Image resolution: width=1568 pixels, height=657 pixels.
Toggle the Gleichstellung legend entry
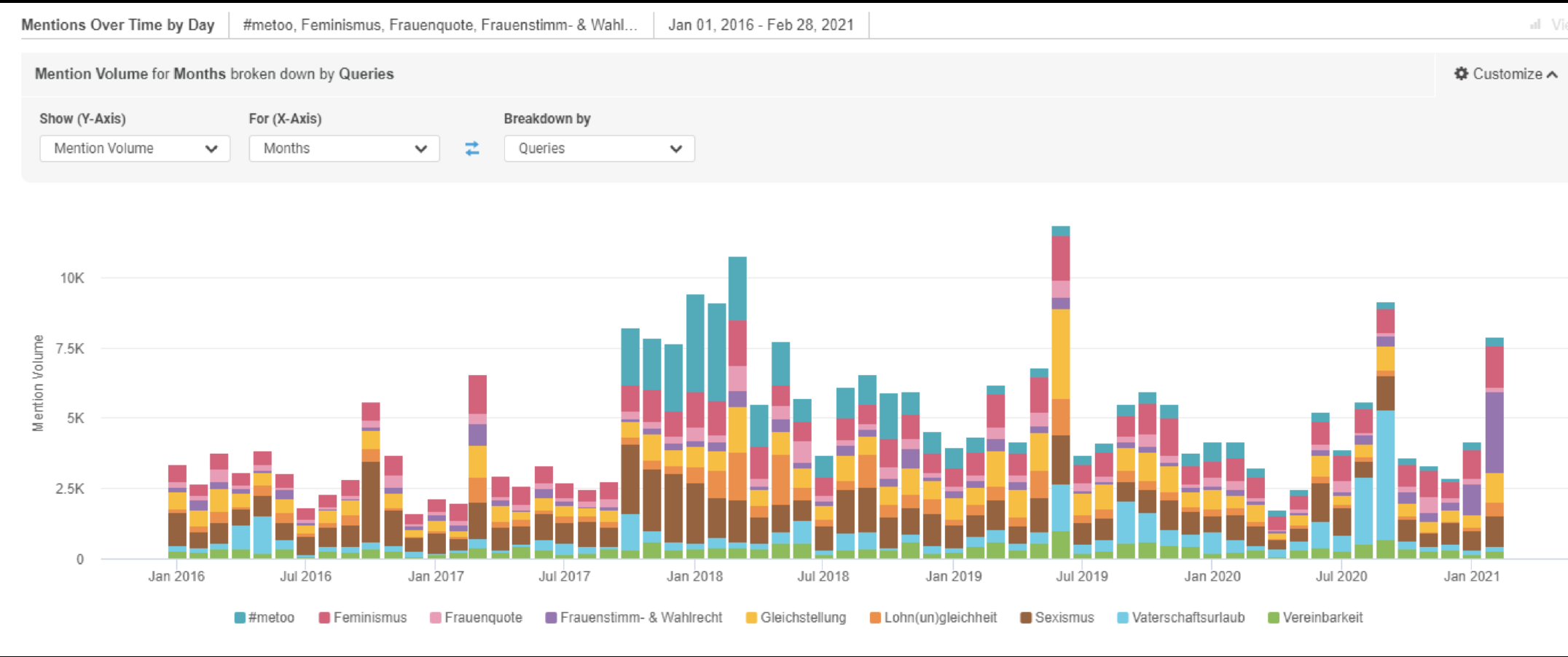[796, 618]
